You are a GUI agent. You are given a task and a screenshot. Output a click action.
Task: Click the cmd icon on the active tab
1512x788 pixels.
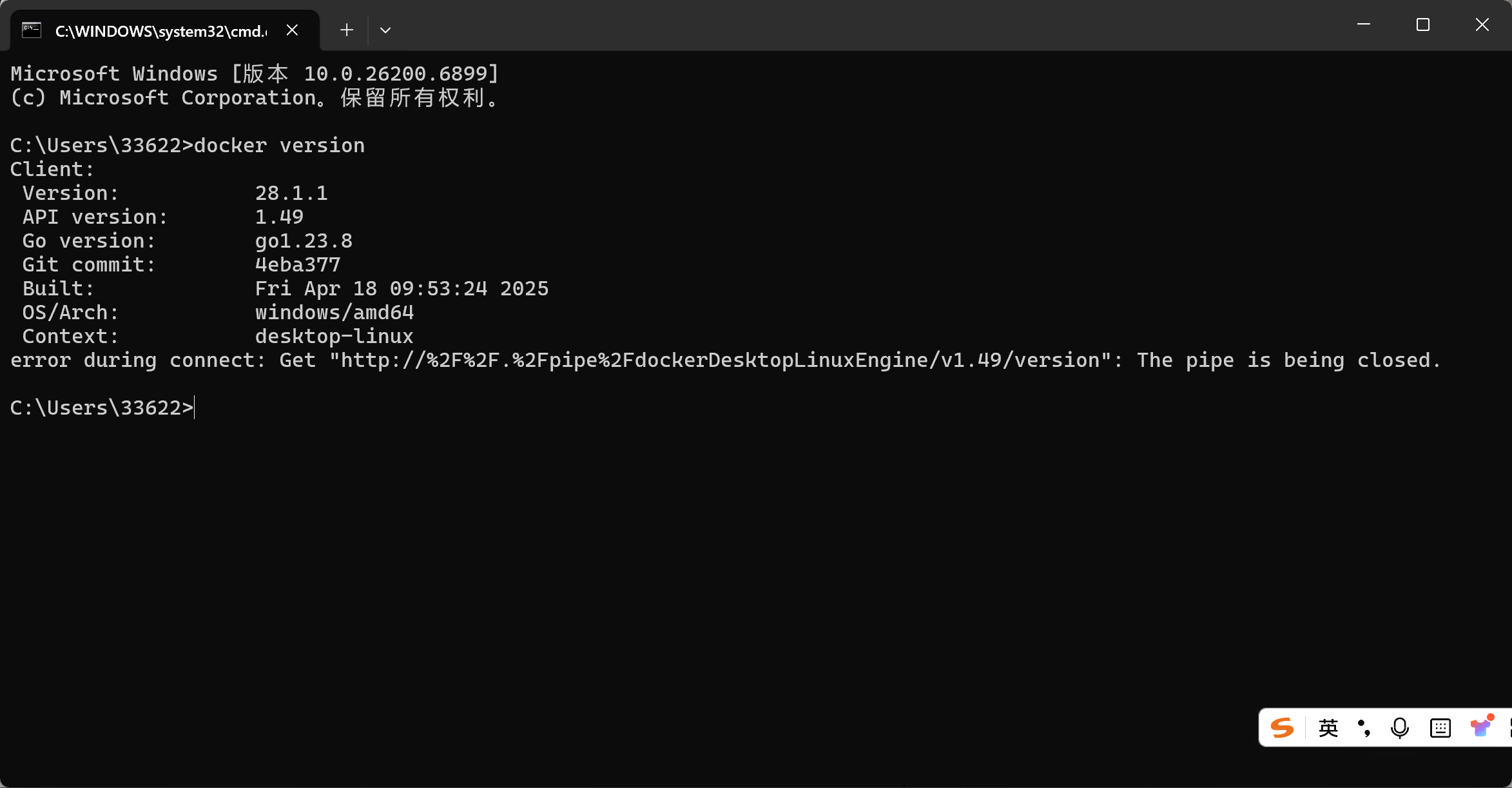(30, 30)
